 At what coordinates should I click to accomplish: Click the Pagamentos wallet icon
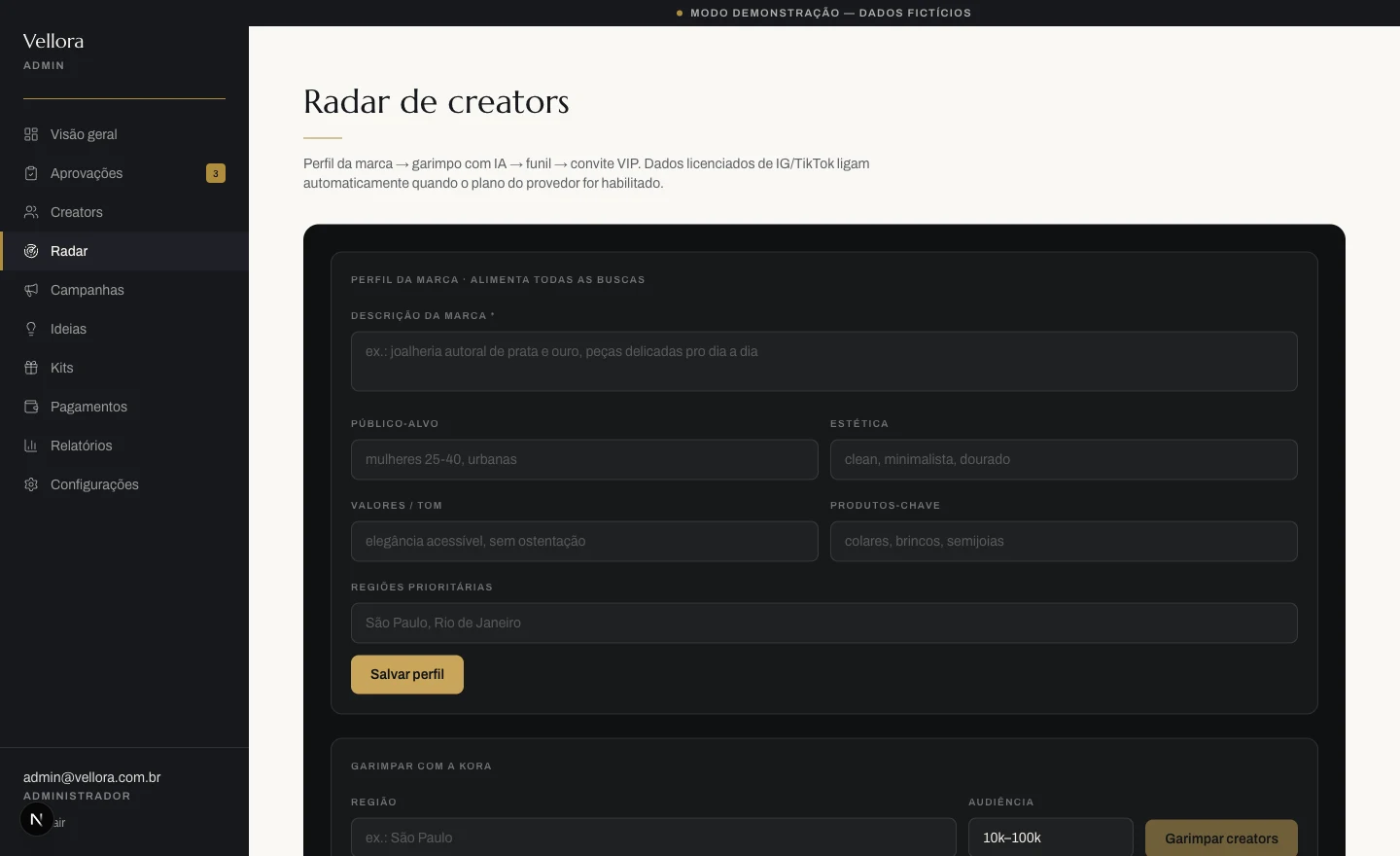click(x=31, y=407)
